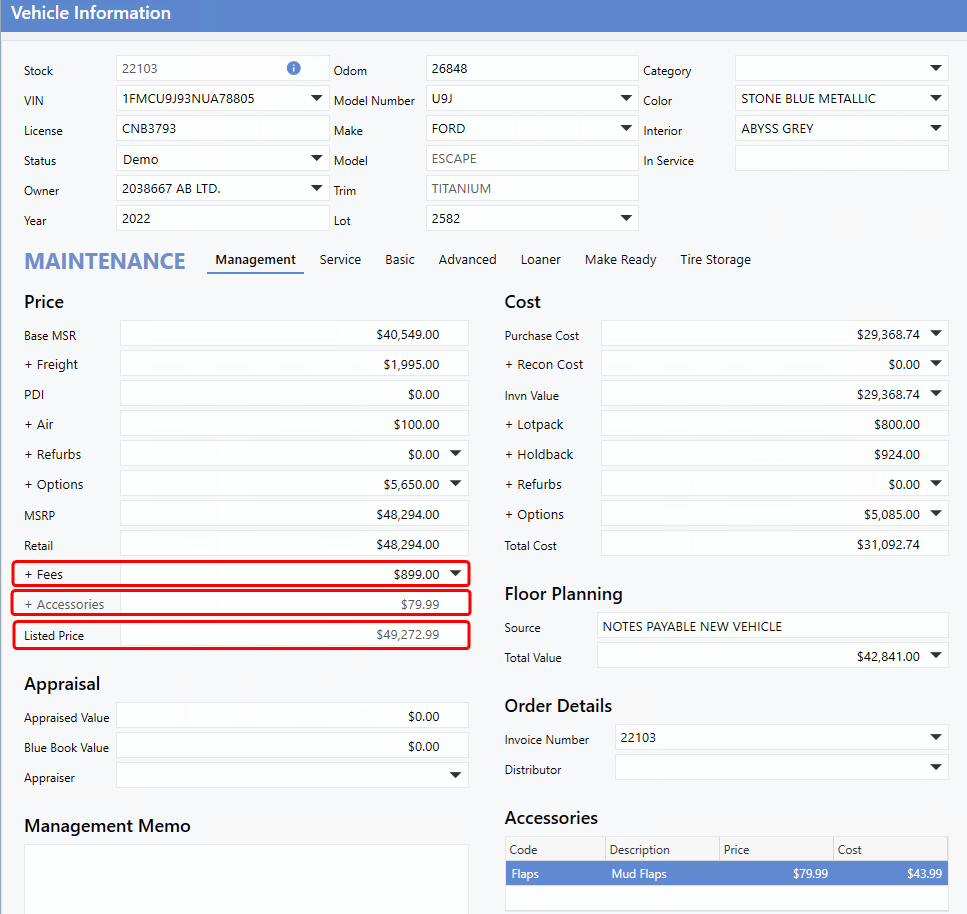Select the Tire Storage tab
This screenshot has width=967, height=914.
pyautogui.click(x=715, y=259)
